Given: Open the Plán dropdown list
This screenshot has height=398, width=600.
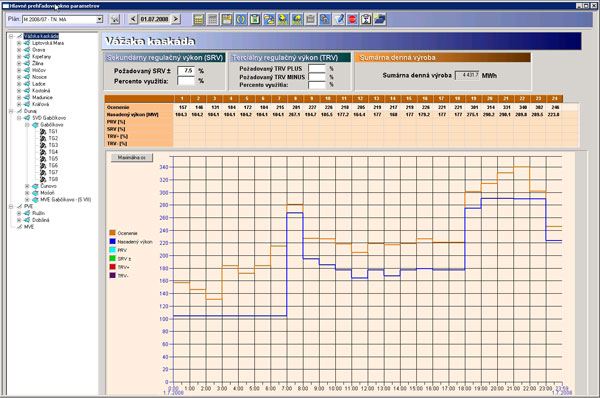Looking at the screenshot, I should point(99,19).
